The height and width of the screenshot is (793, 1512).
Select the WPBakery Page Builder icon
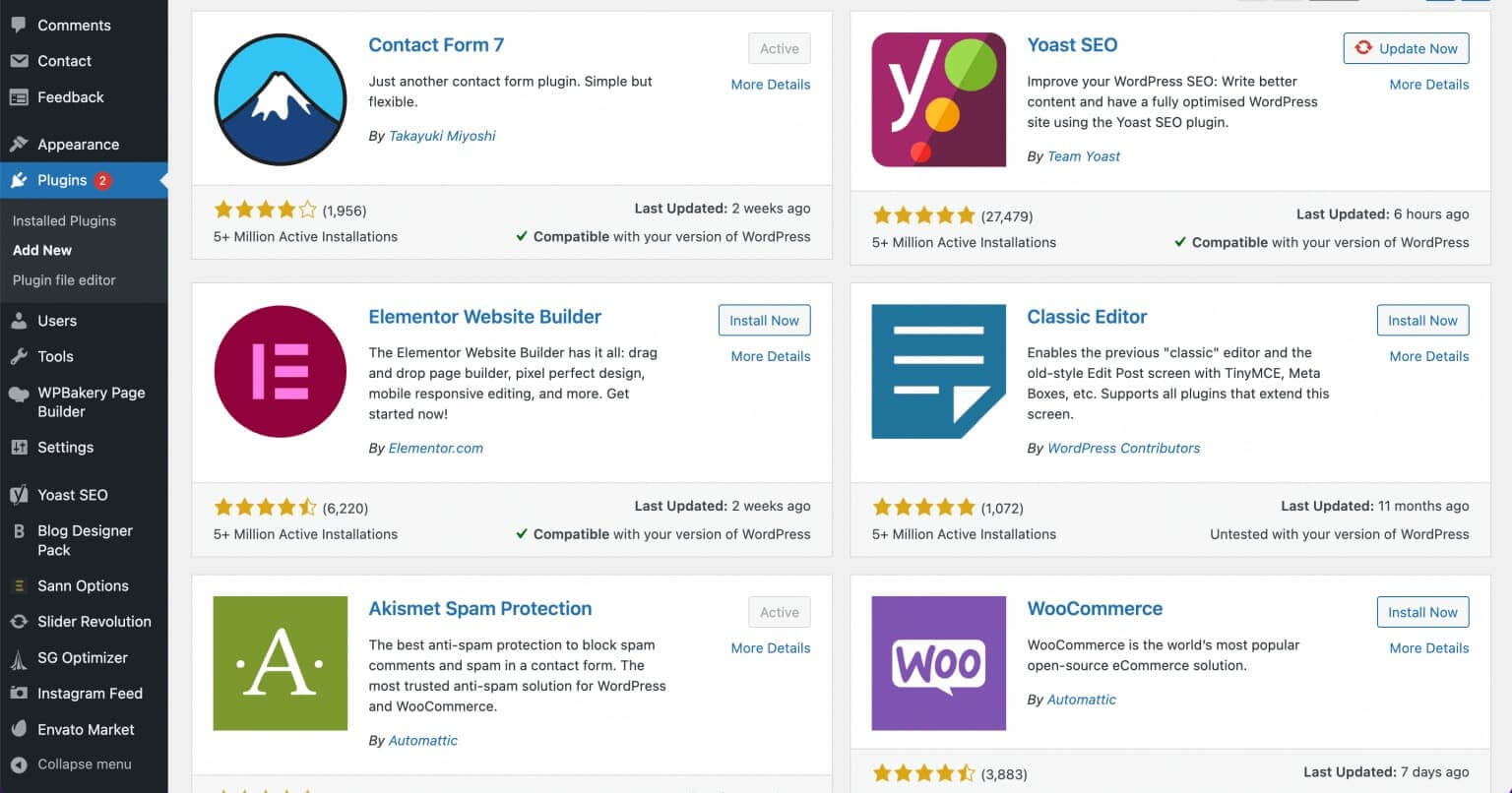tap(20, 393)
